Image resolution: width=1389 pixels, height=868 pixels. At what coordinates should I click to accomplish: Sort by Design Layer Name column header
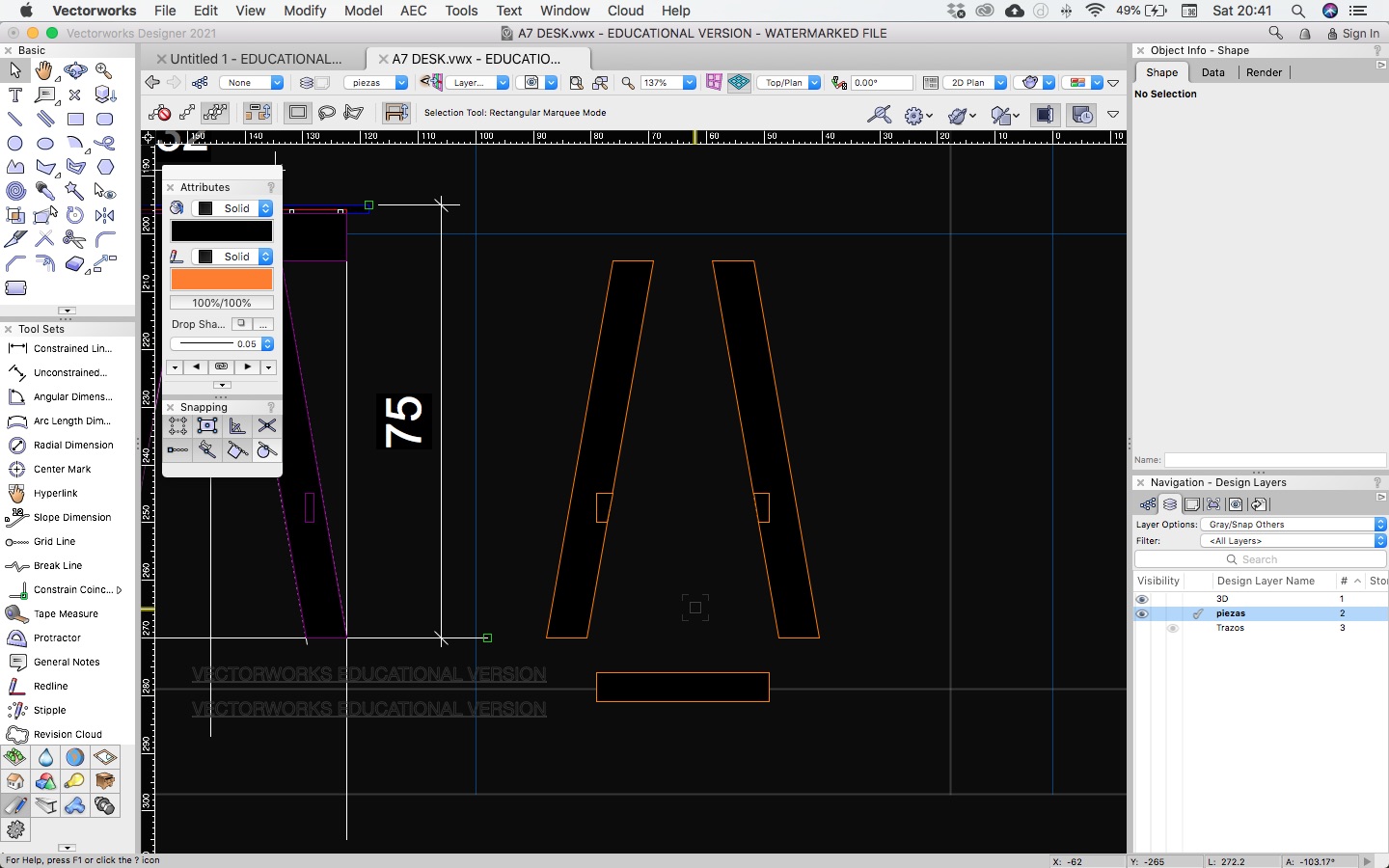(1266, 581)
